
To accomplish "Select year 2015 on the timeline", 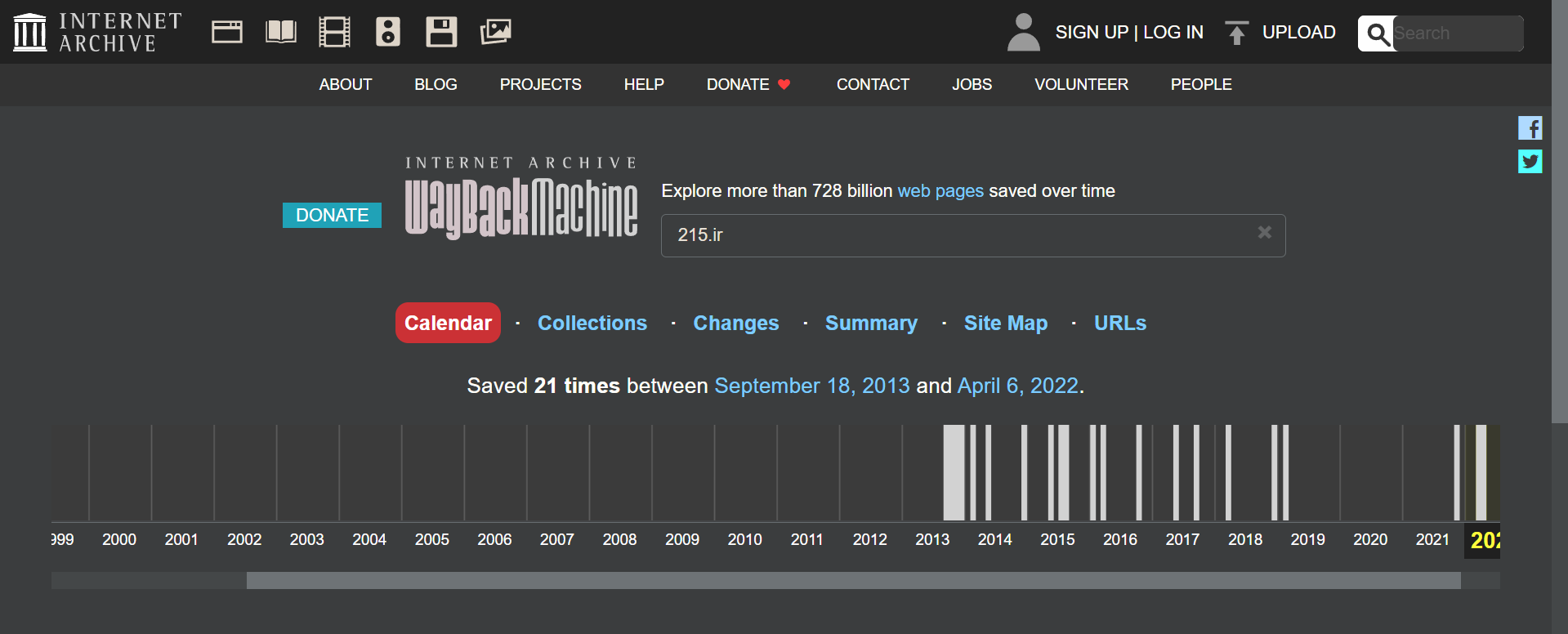I will (1057, 540).
